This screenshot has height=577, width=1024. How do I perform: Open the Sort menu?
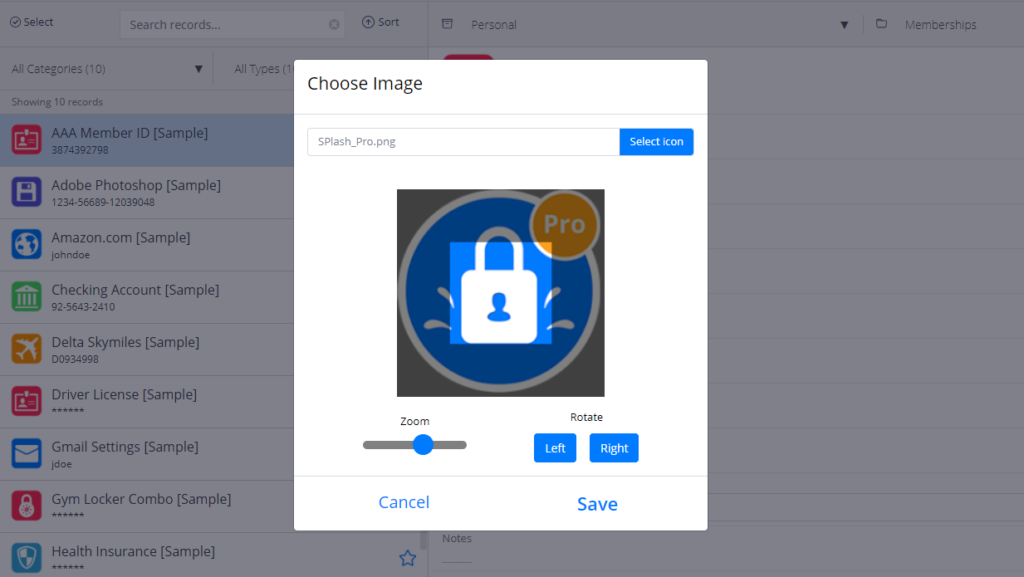pyautogui.click(x=380, y=22)
